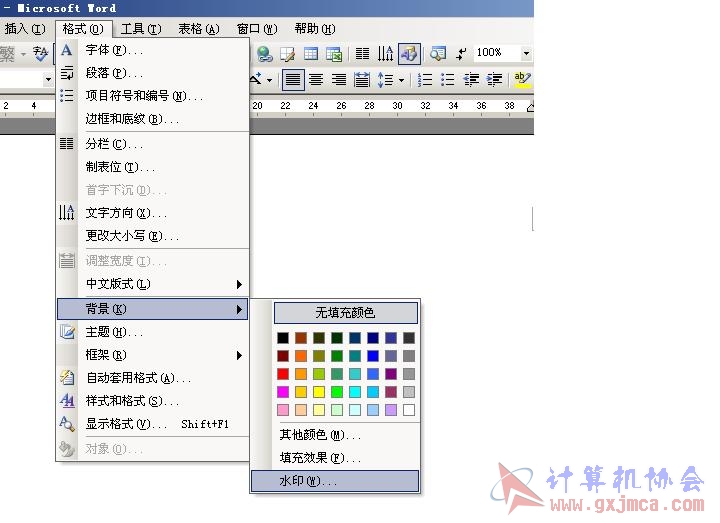Expand the Frames (框架) submenu

coord(152,355)
